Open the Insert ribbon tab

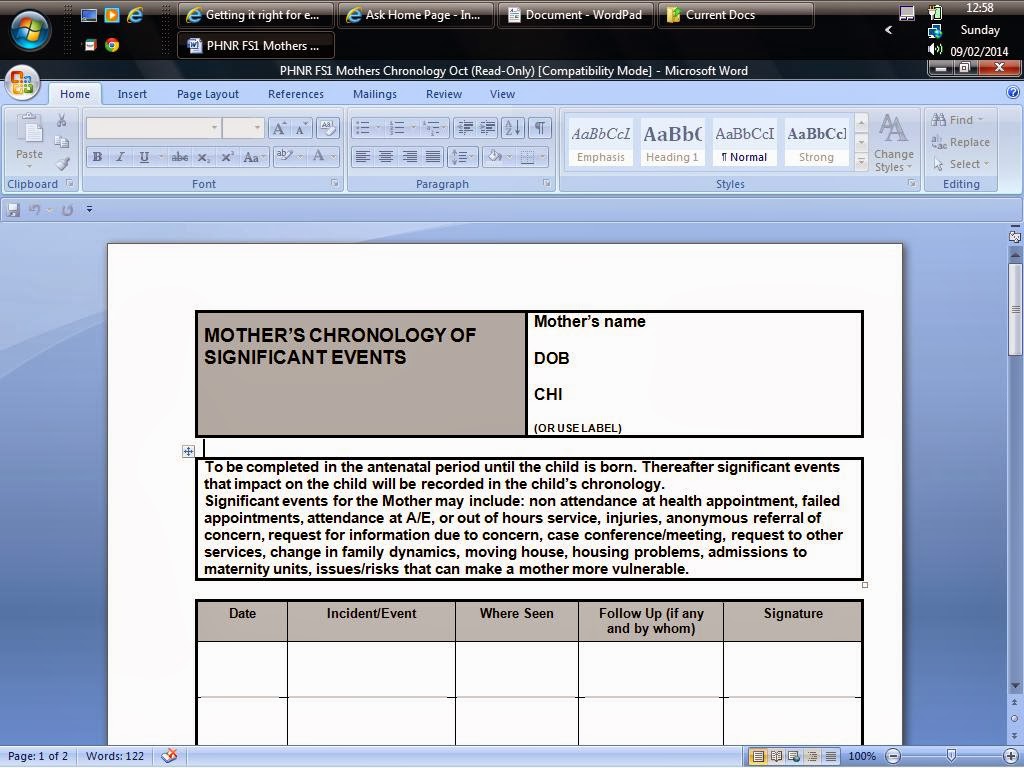pyautogui.click(x=132, y=94)
